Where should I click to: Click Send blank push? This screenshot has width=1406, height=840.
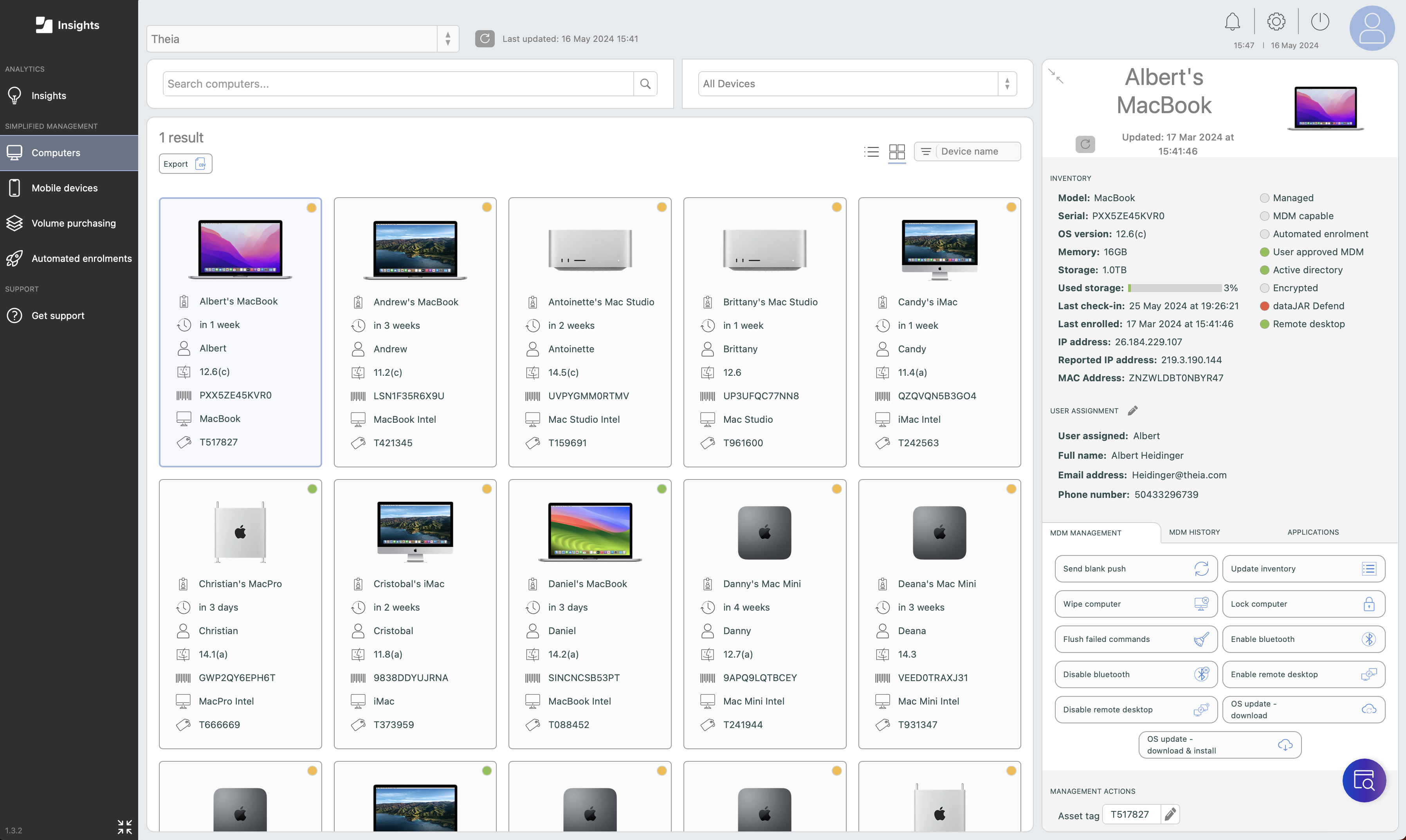1136,568
